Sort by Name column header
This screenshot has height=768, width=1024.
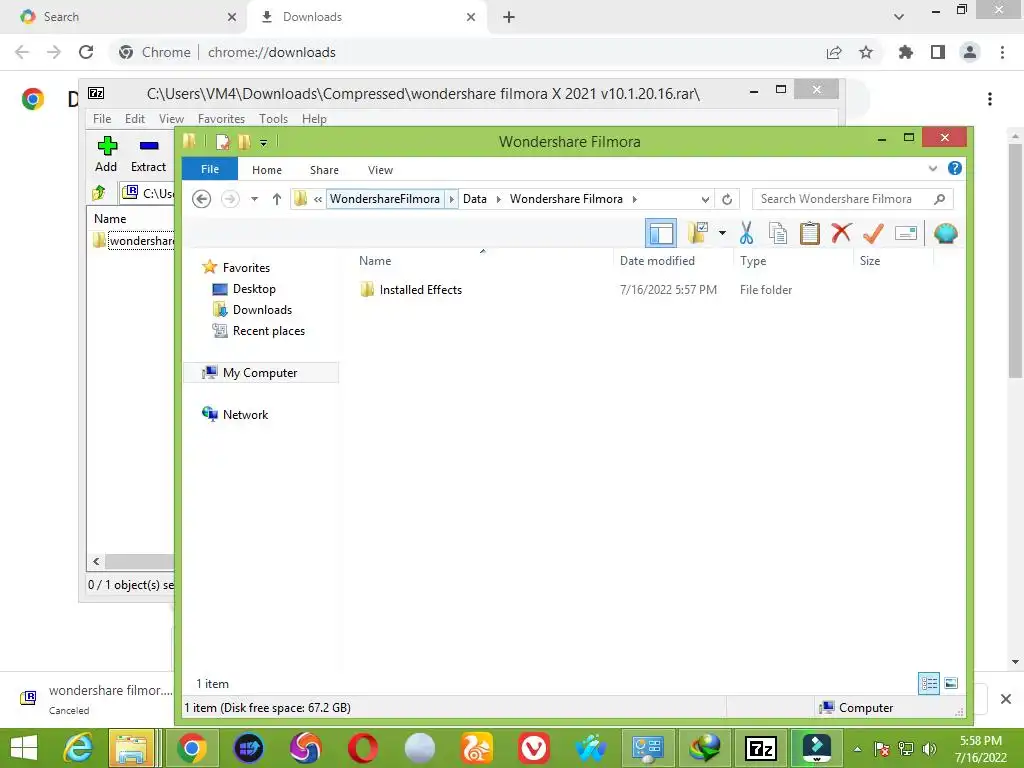pyautogui.click(x=375, y=261)
